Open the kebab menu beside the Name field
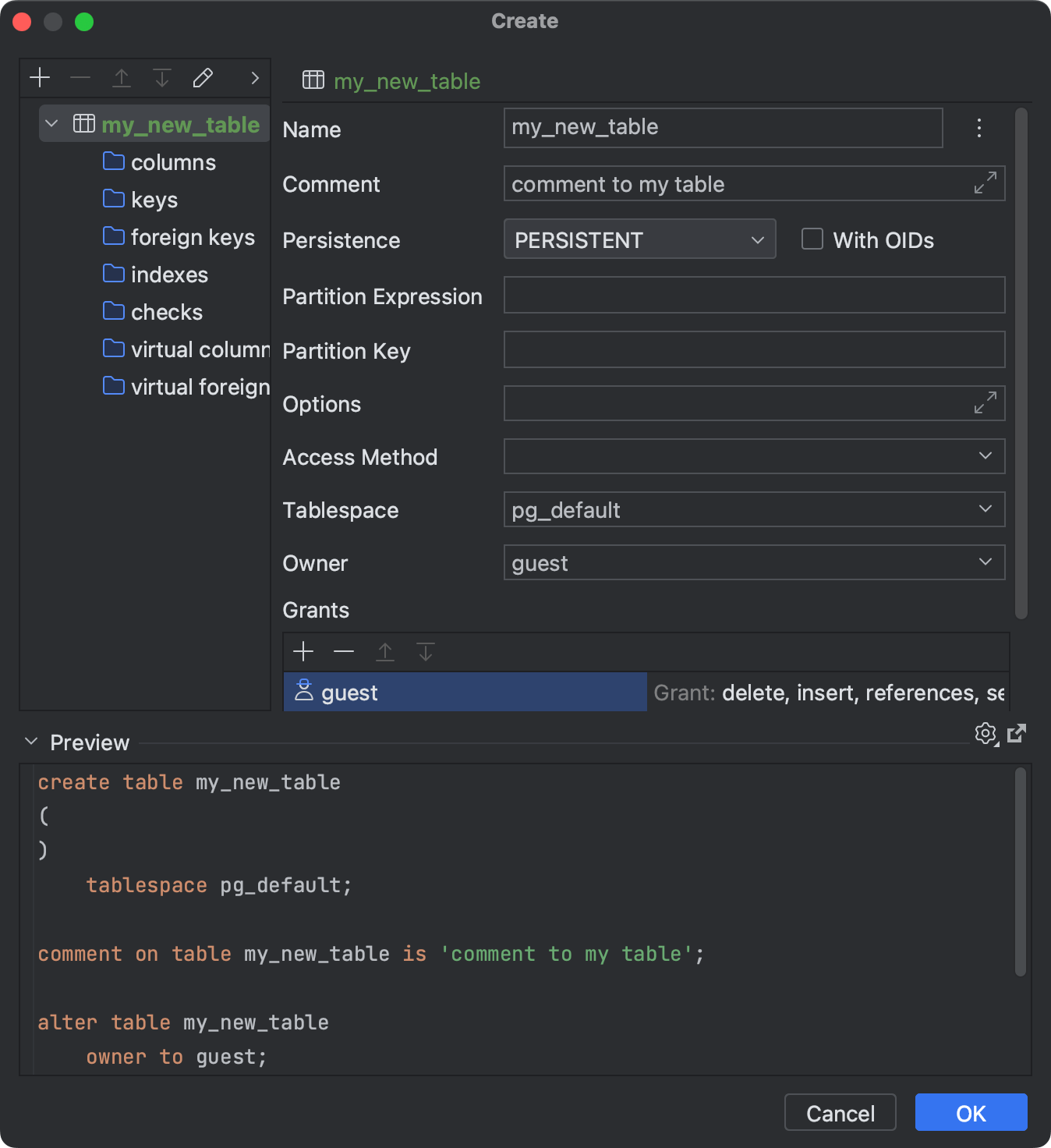 click(978, 128)
